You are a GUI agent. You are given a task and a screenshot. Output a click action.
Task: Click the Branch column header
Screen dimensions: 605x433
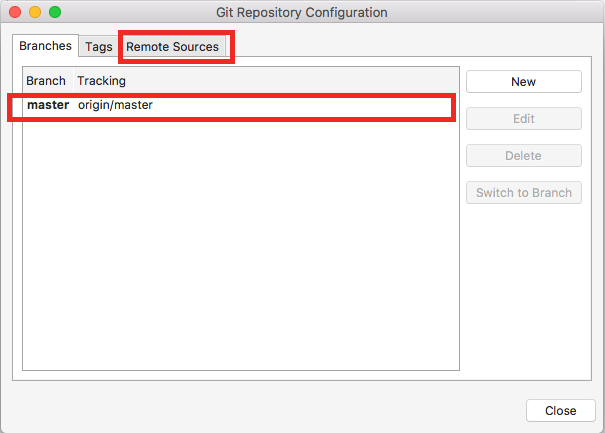[46, 81]
